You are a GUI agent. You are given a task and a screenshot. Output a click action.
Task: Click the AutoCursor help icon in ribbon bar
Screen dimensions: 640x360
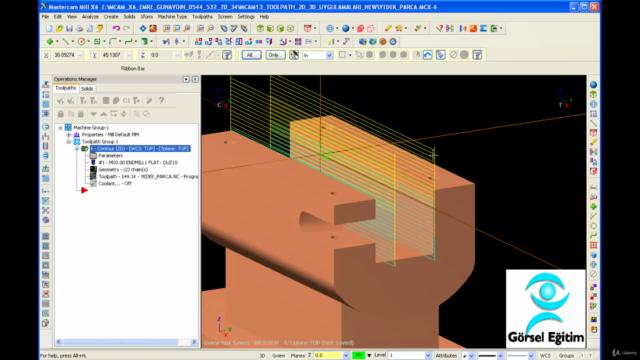coord(227,55)
